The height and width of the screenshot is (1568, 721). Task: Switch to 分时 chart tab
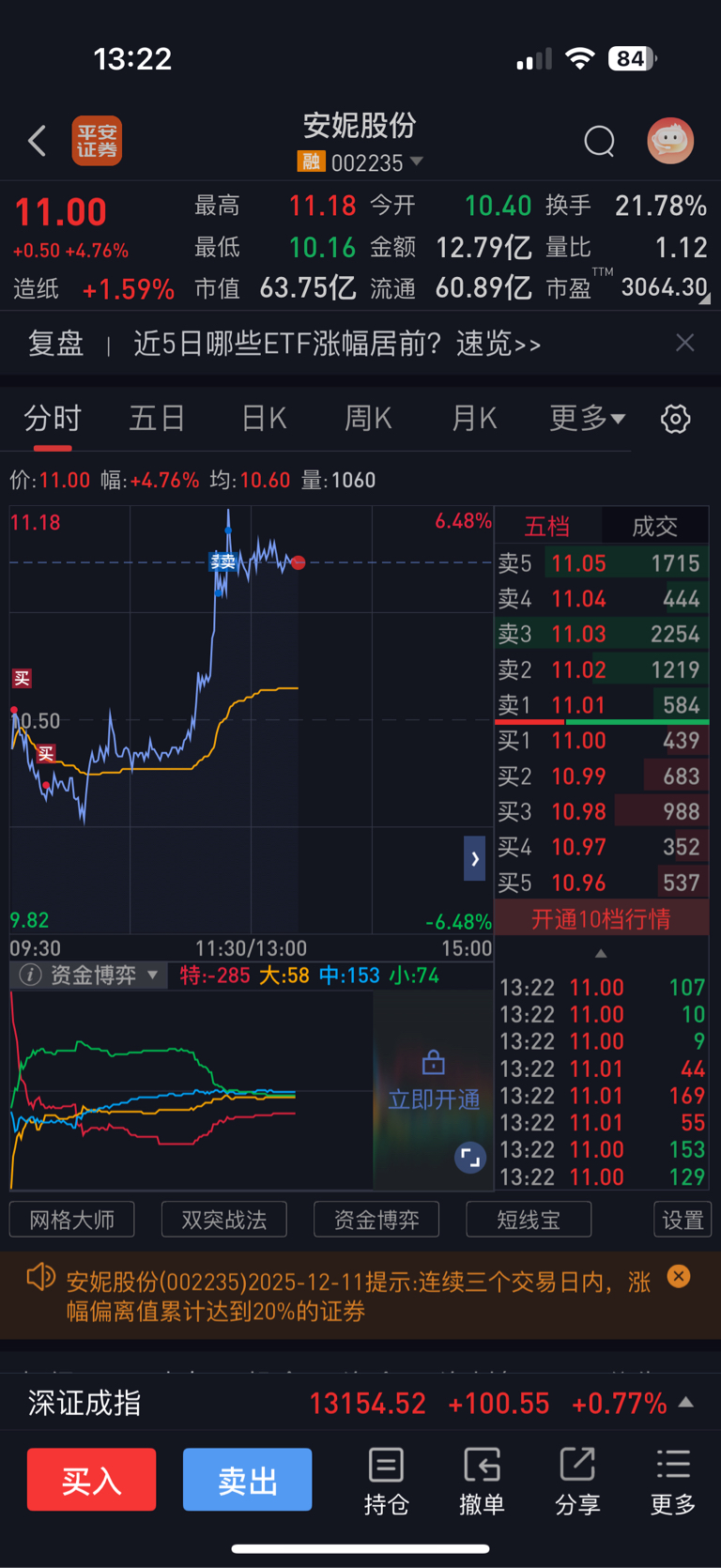tap(53, 418)
